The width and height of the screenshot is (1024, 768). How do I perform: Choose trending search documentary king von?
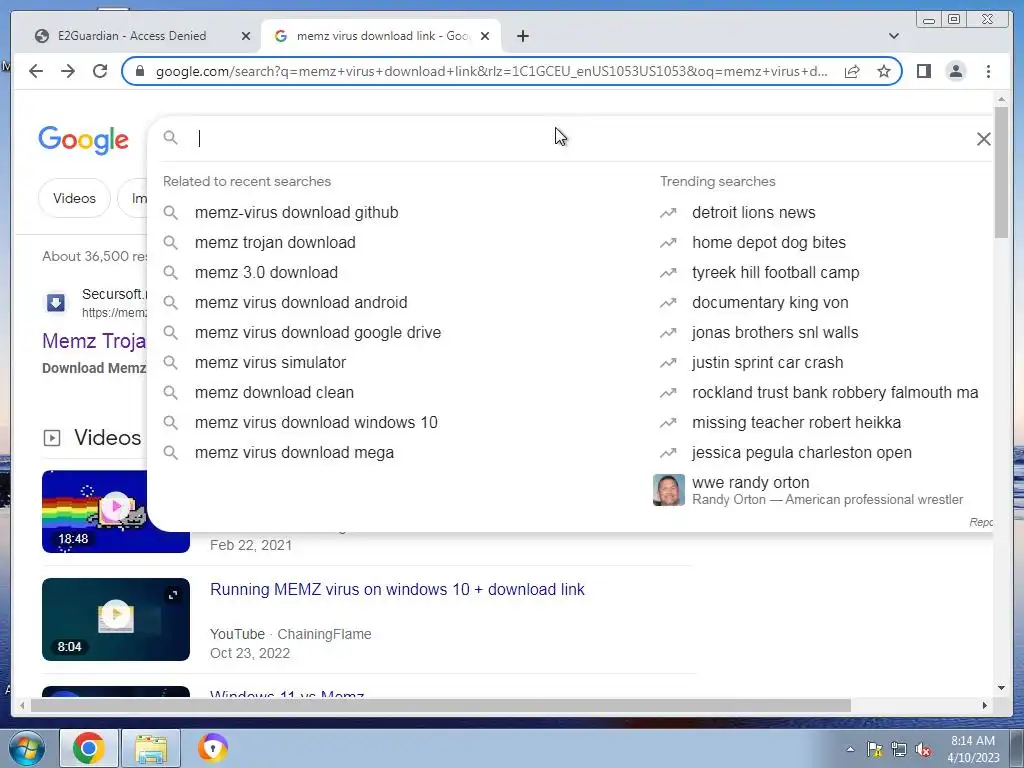click(769, 302)
